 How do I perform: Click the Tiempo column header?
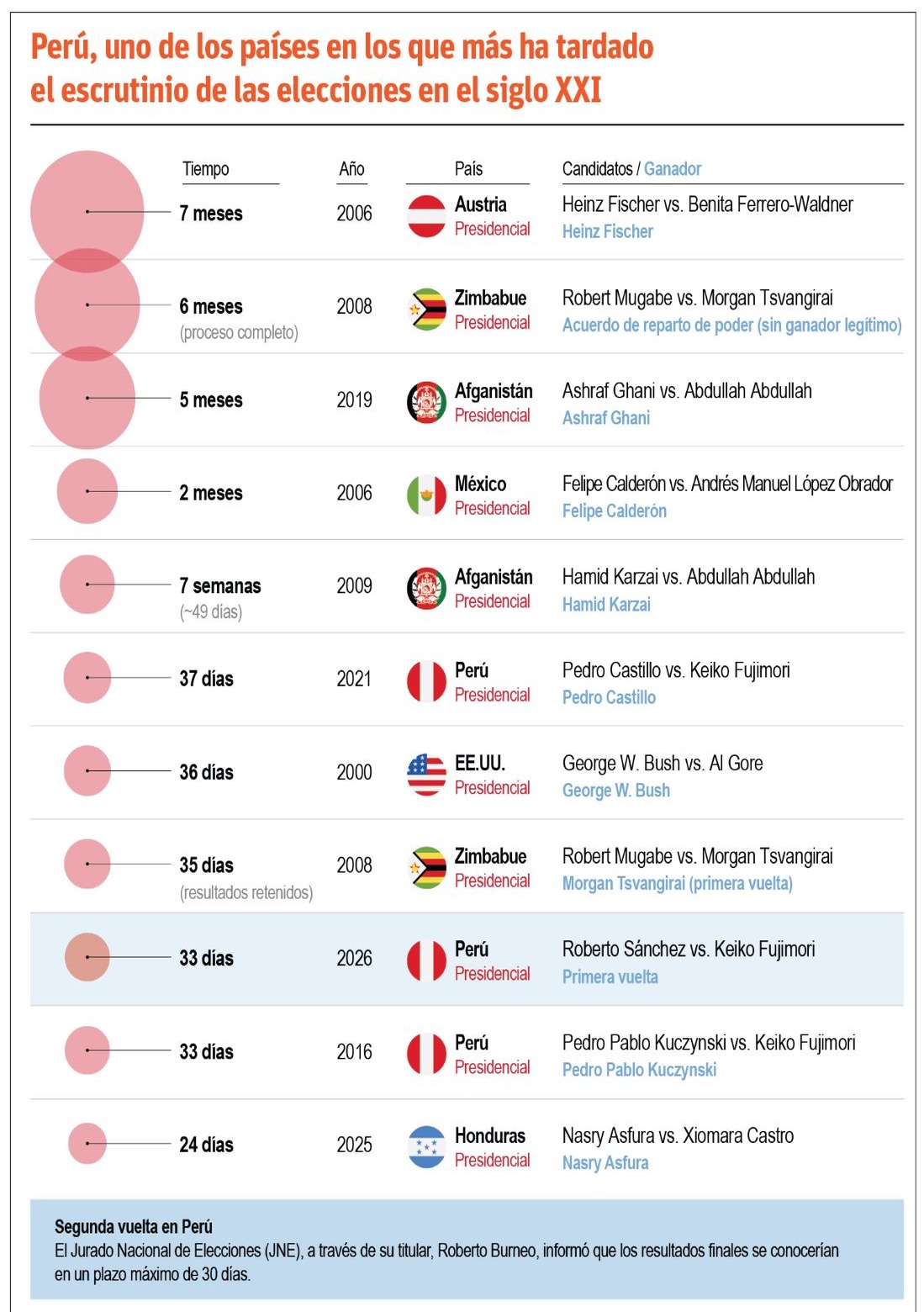pos(206,169)
